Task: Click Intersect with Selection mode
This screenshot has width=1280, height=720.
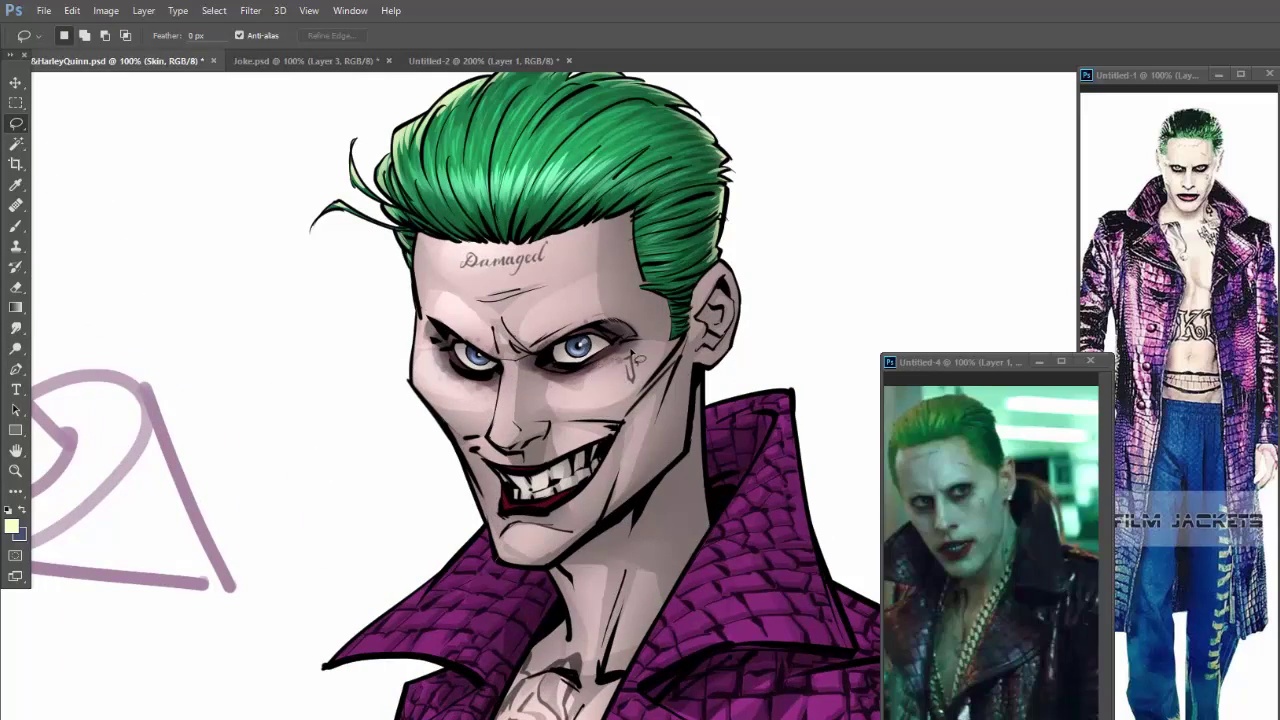Action: pyautogui.click(x=125, y=35)
